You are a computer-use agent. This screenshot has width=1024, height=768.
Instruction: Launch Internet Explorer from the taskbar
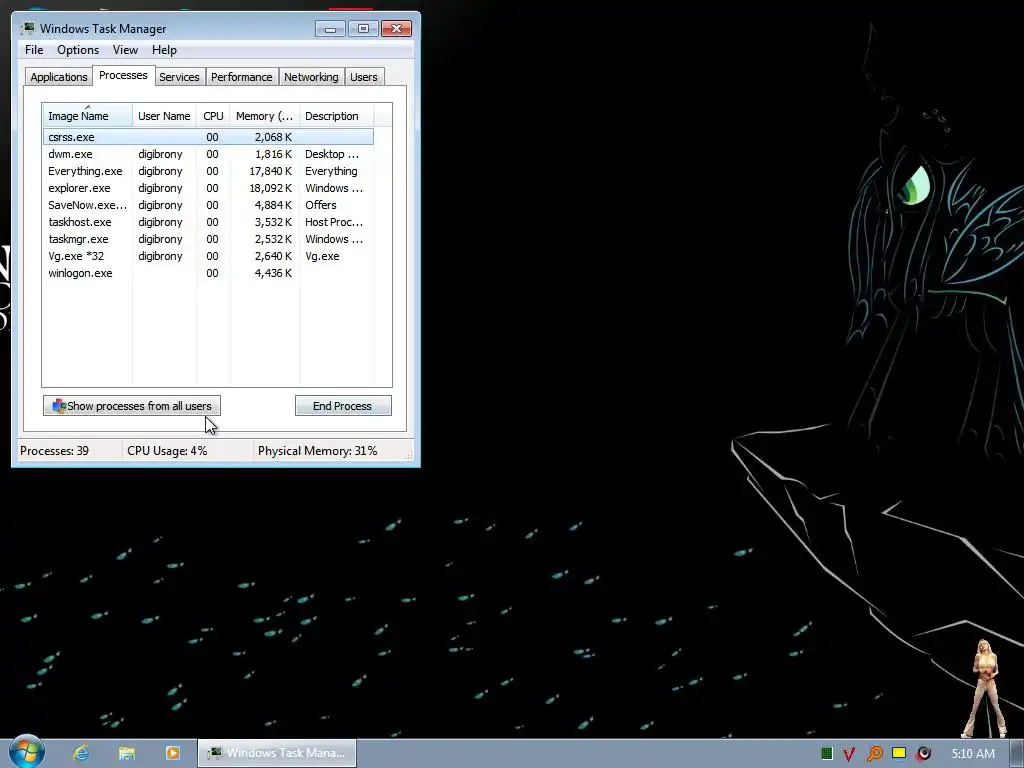(x=81, y=753)
